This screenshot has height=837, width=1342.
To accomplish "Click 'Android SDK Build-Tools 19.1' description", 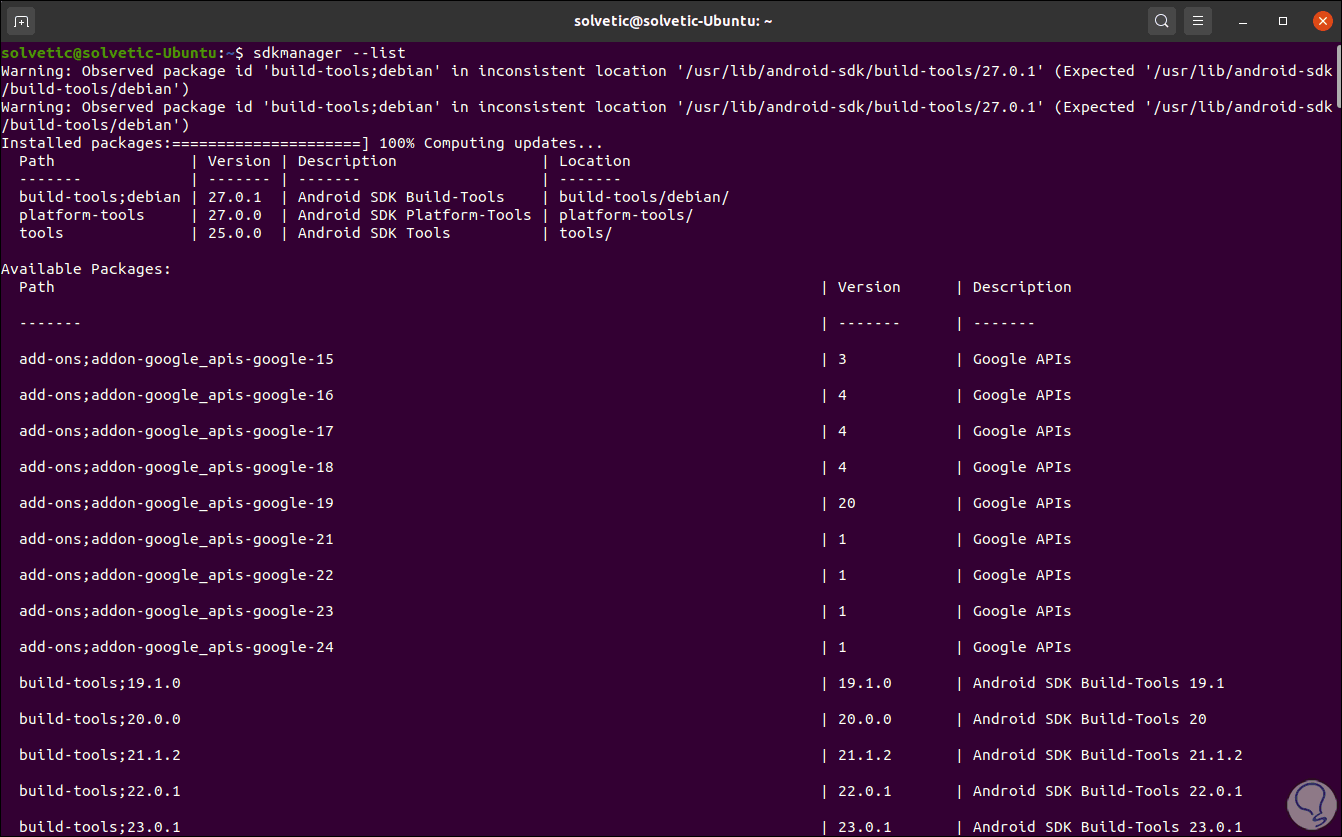I will [1098, 683].
